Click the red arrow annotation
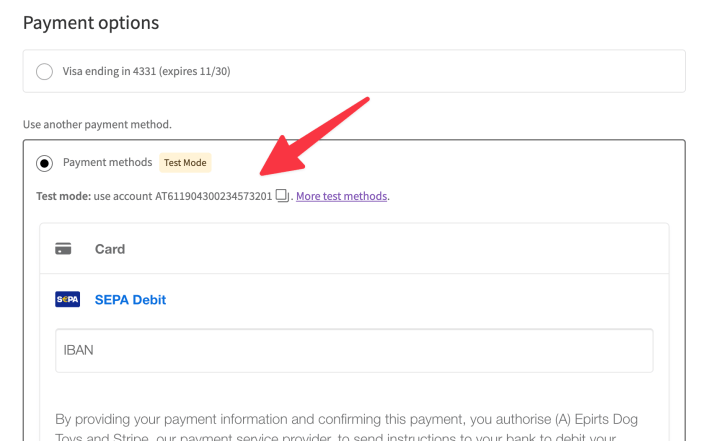This screenshot has height=441, width=703. 314,136
